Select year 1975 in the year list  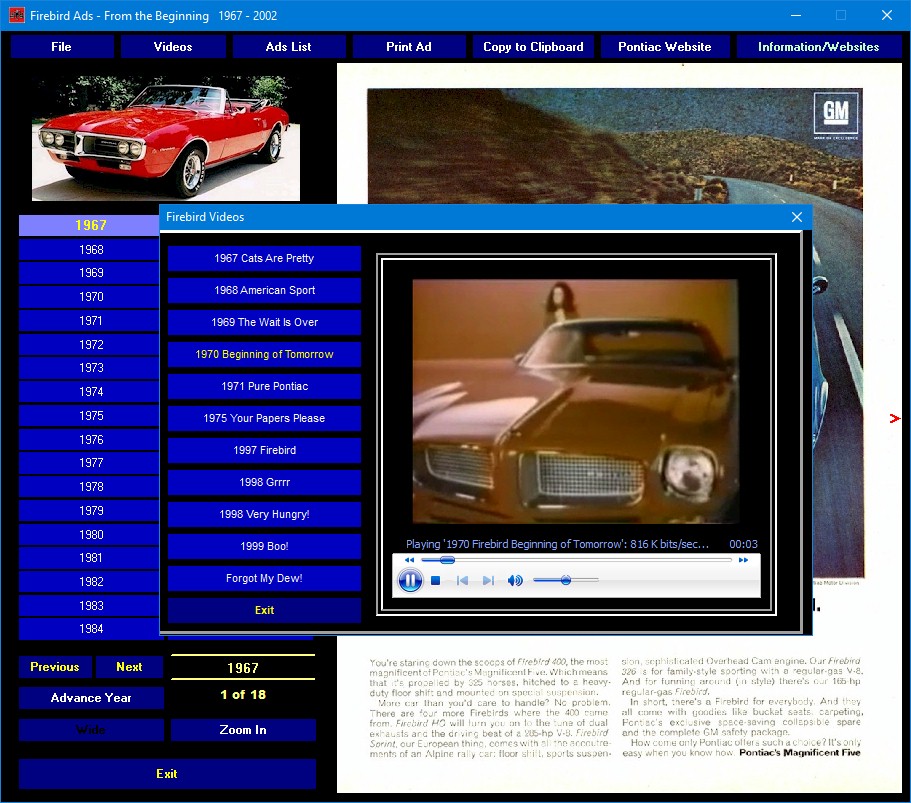(89, 415)
